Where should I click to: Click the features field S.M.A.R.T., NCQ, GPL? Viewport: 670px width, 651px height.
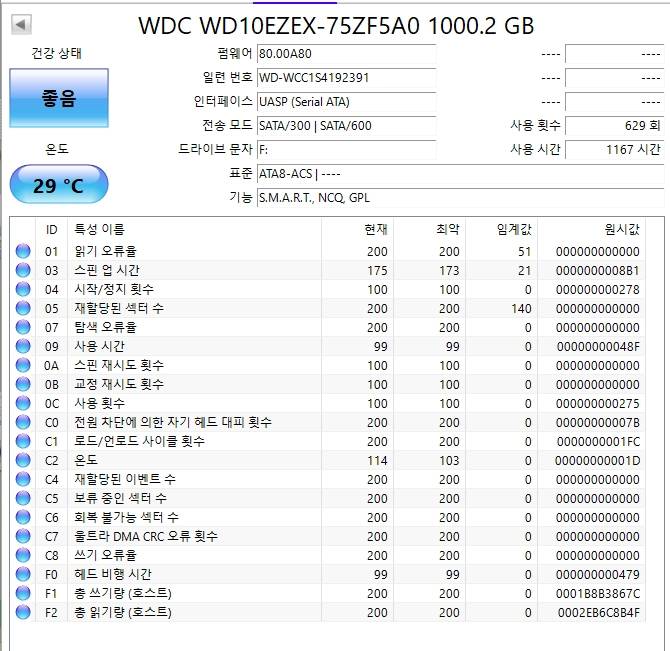coord(460,198)
